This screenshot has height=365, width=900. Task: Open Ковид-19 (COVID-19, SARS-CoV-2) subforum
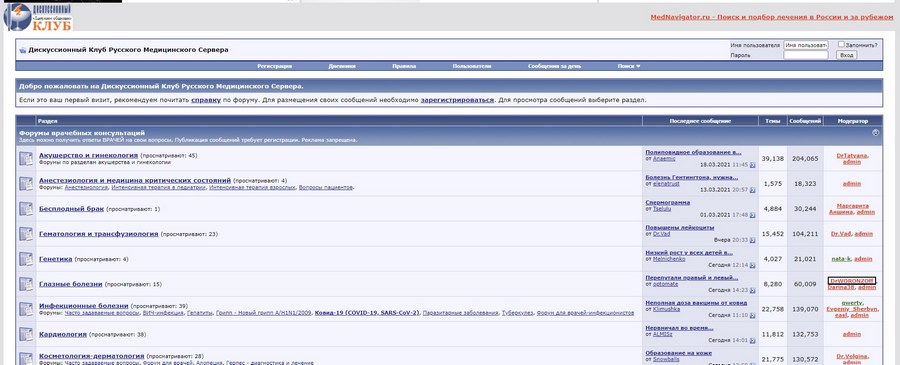tap(367, 313)
